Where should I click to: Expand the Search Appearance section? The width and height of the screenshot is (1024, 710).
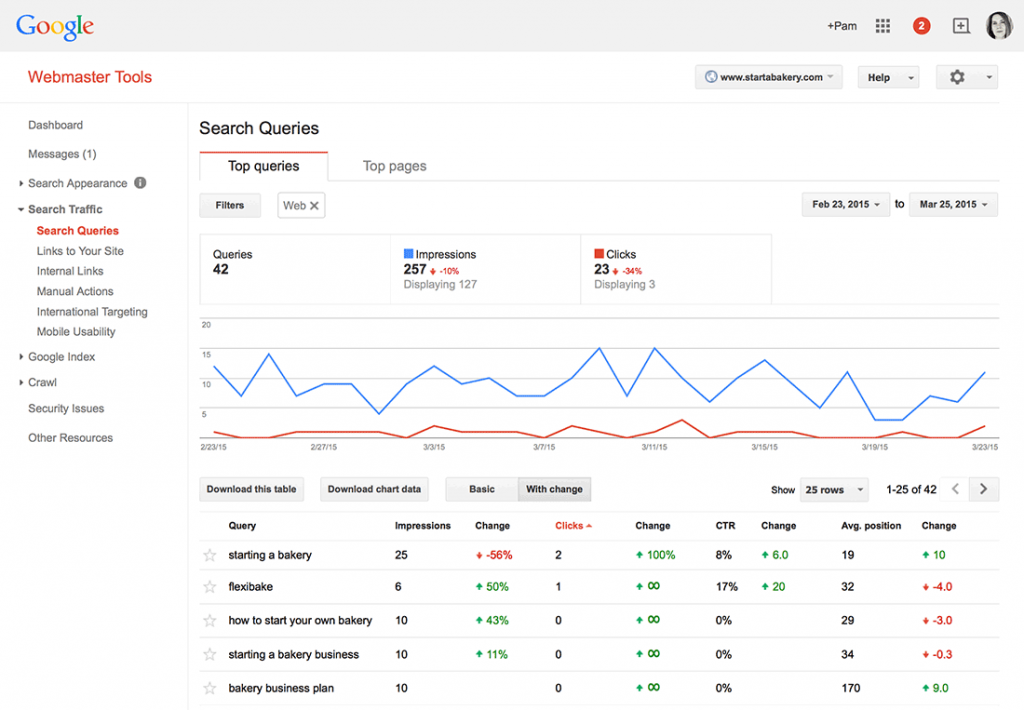click(21, 184)
